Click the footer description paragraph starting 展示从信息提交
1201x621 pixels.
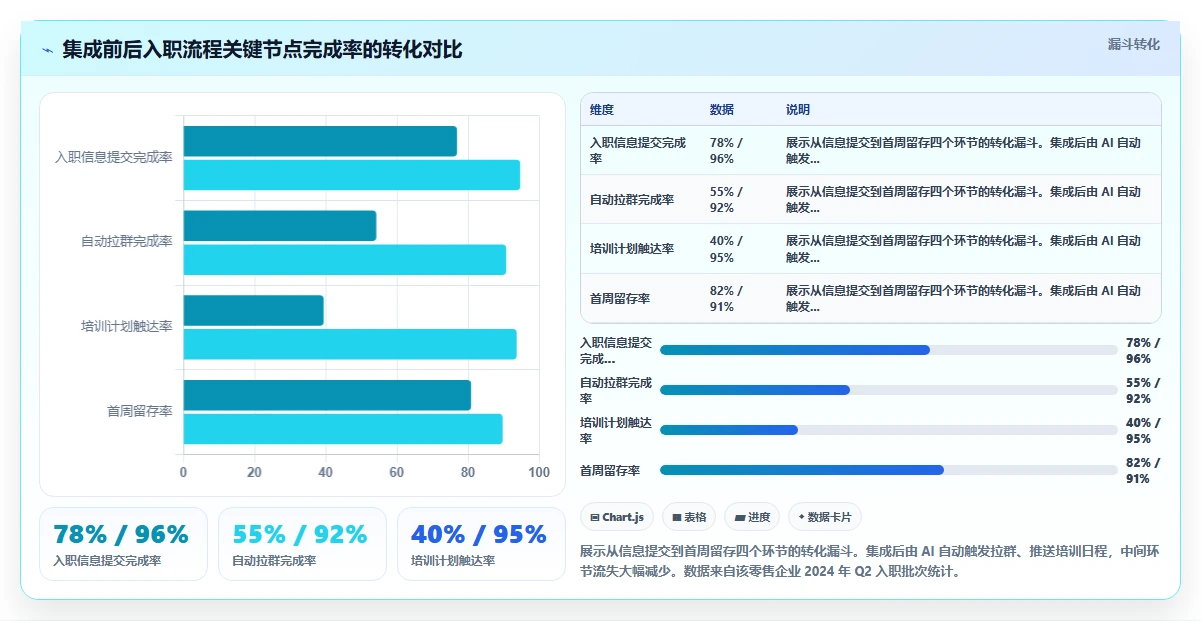pyautogui.click(x=869, y=561)
